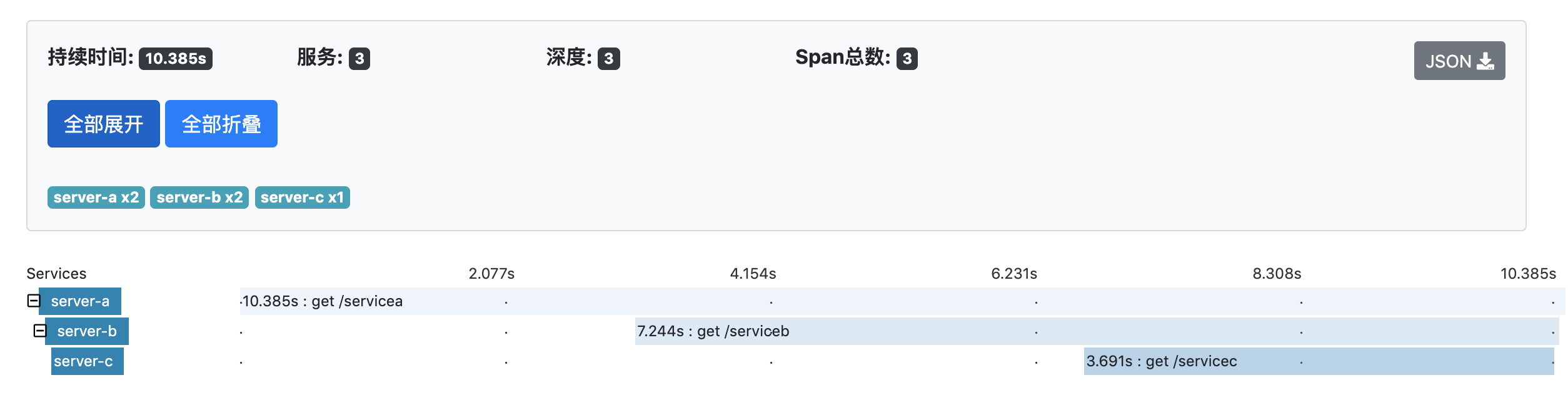The width and height of the screenshot is (1568, 405).
Task: Download the trace as JSON
Action: point(1459,61)
